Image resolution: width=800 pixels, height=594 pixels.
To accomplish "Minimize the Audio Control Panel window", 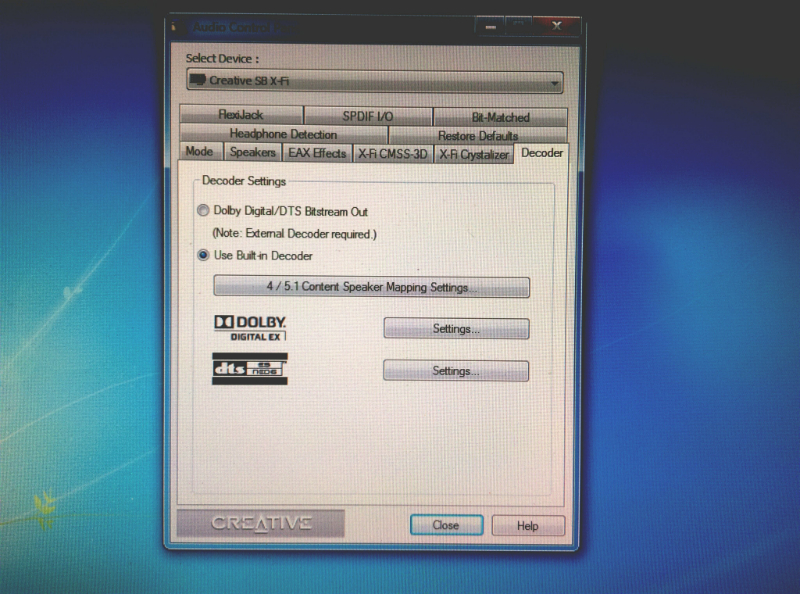I will tap(490, 27).
